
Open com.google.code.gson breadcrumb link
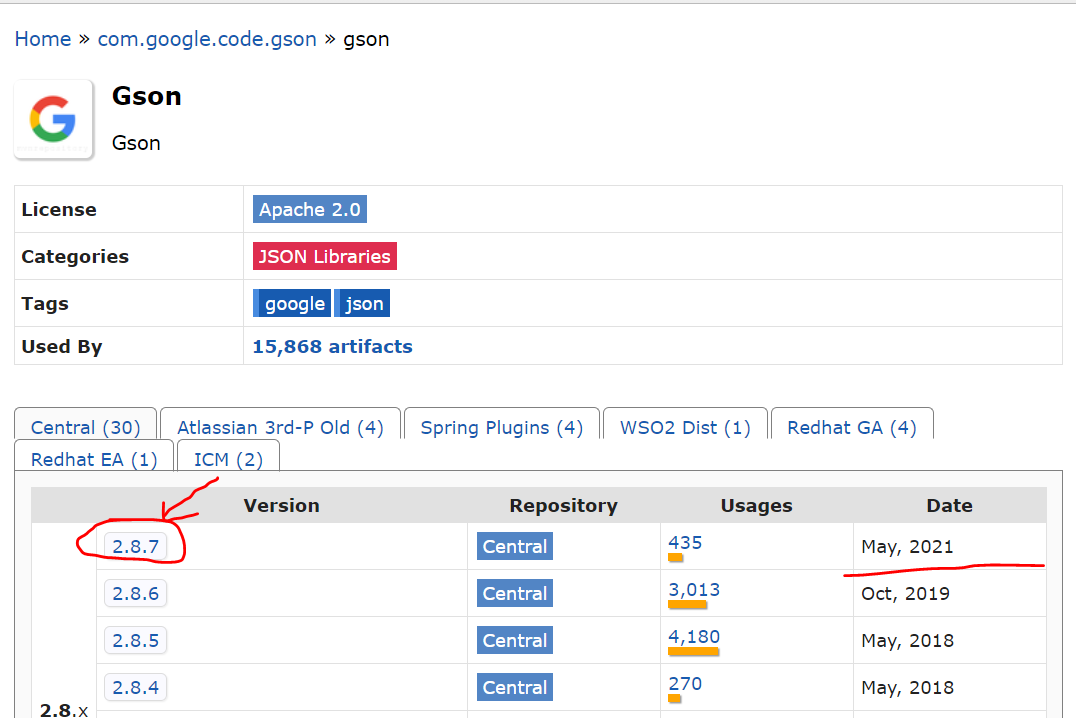tap(207, 39)
